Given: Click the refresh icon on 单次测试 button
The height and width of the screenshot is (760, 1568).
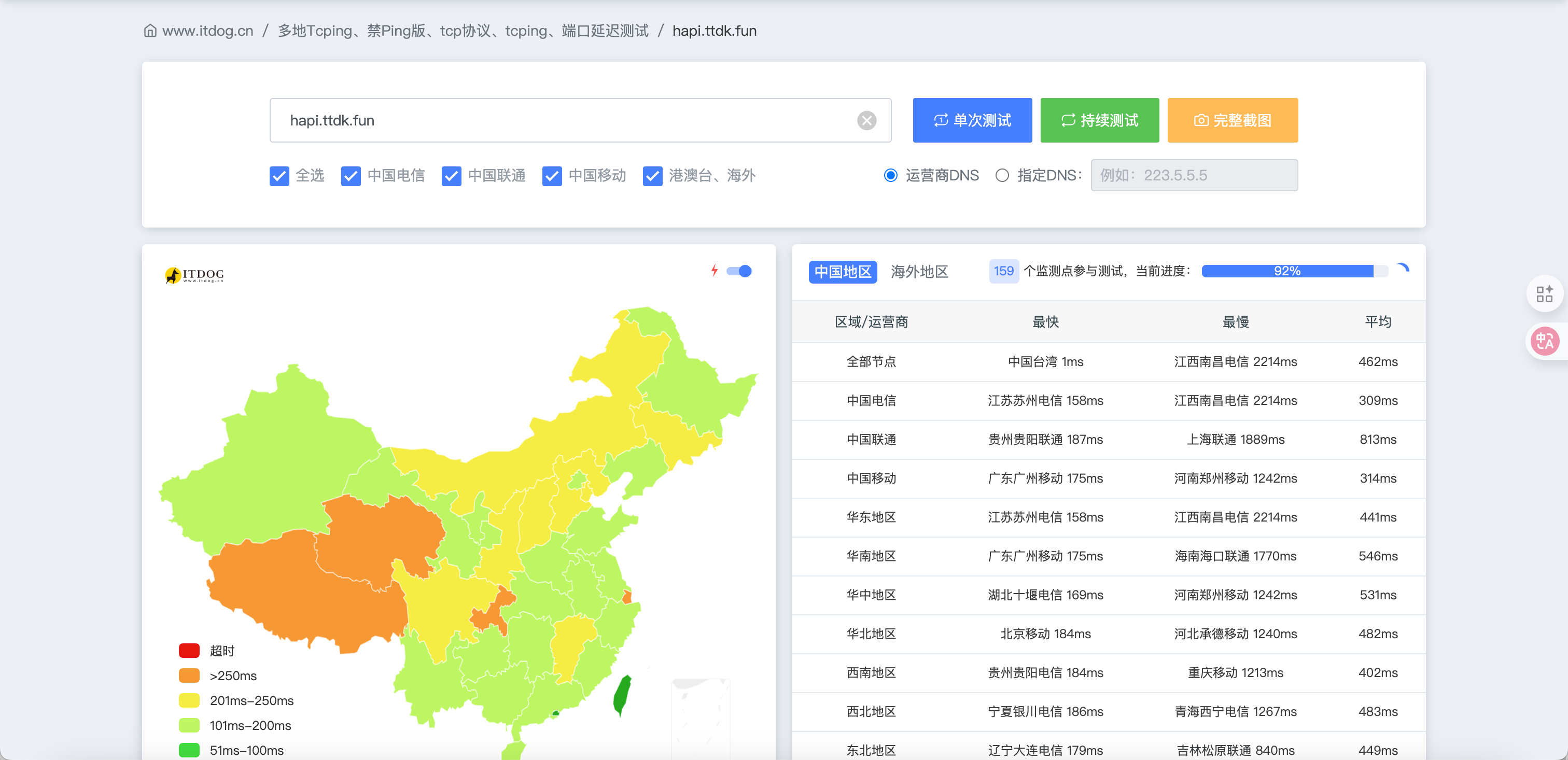Looking at the screenshot, I should tap(941, 120).
